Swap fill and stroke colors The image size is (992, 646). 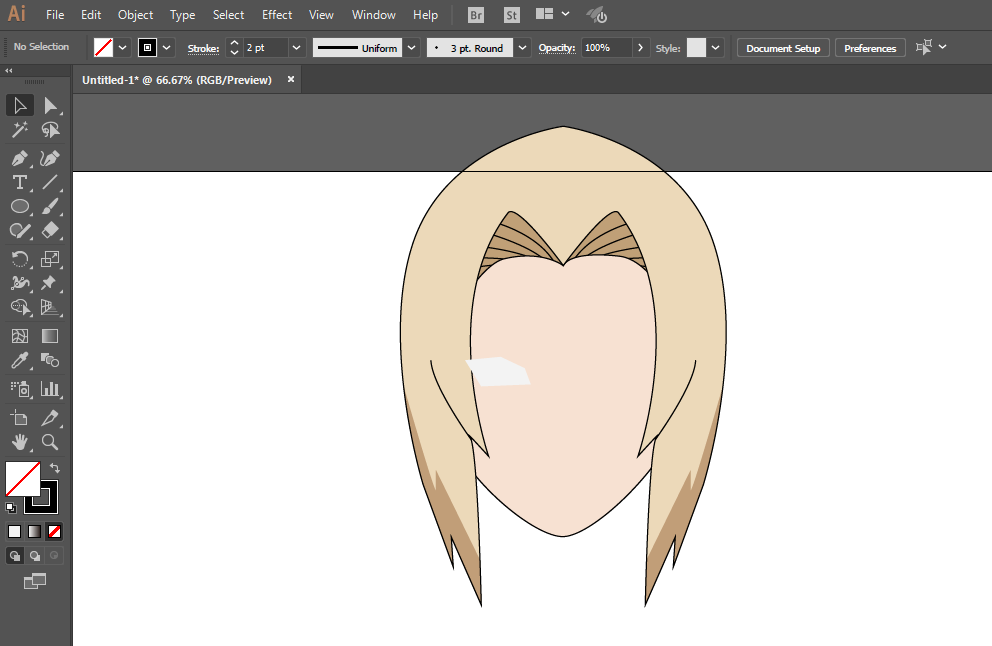pos(55,468)
